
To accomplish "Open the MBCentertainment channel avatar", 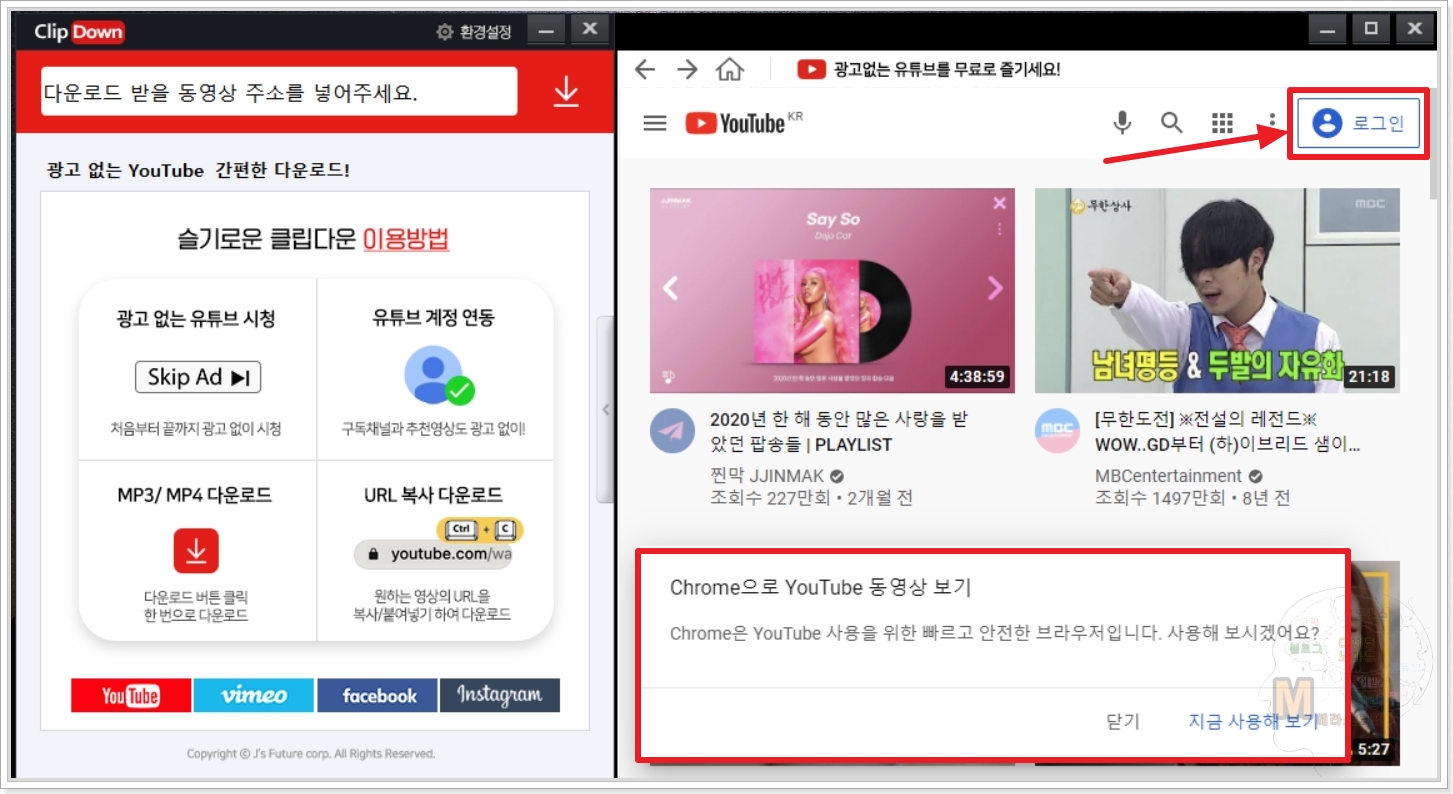I will coord(1057,430).
